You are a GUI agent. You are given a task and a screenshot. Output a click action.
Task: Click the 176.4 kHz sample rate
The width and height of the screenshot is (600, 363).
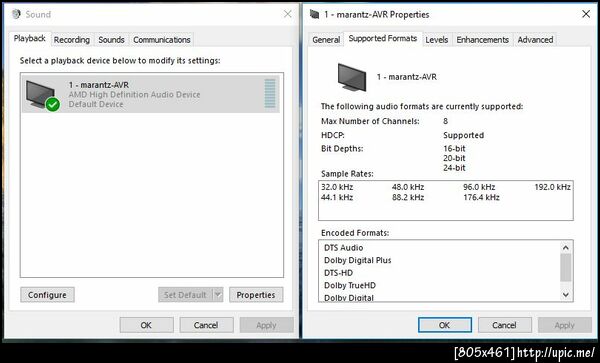[481, 197]
